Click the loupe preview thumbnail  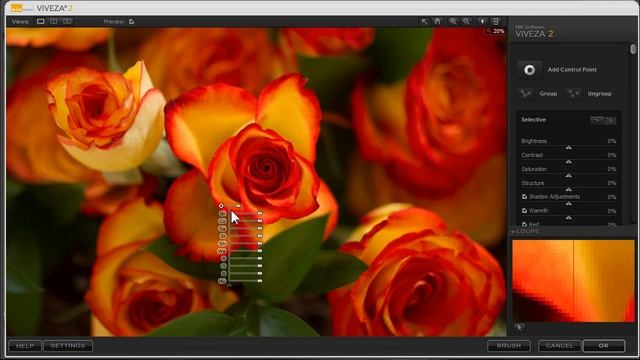tap(573, 281)
